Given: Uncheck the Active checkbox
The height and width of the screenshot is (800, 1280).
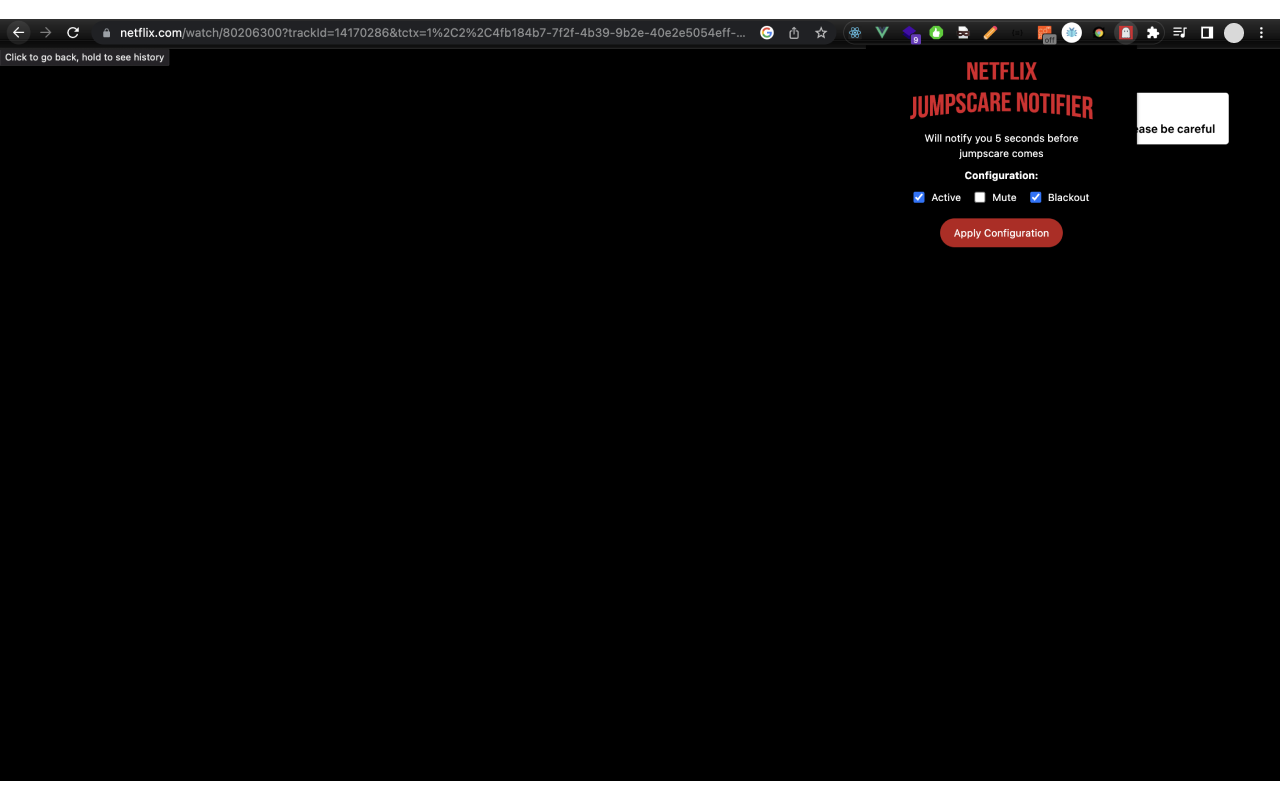Looking at the screenshot, I should coord(918,197).
